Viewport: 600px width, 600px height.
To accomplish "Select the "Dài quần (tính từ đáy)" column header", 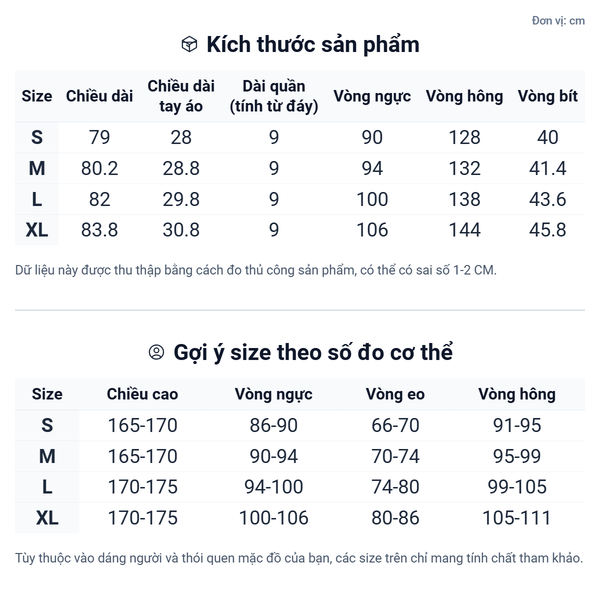I will pos(274,96).
